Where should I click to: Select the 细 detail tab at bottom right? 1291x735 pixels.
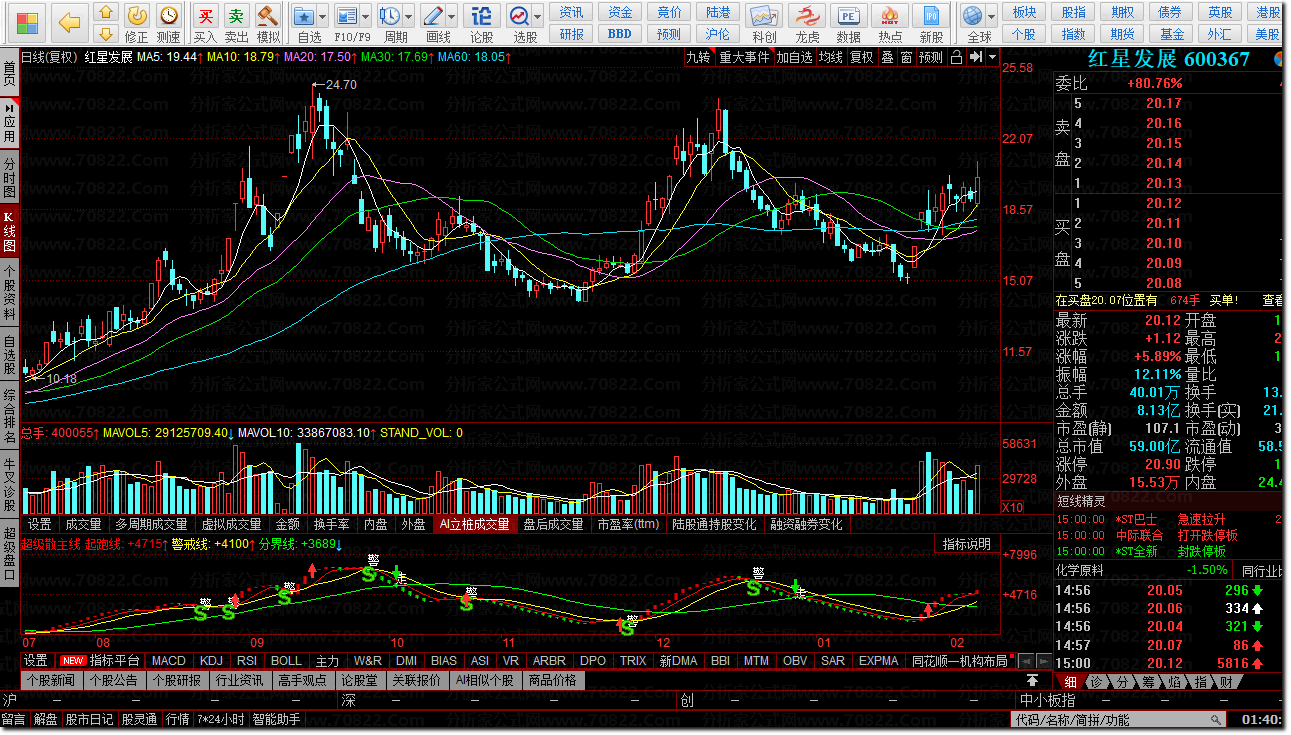tap(1070, 681)
